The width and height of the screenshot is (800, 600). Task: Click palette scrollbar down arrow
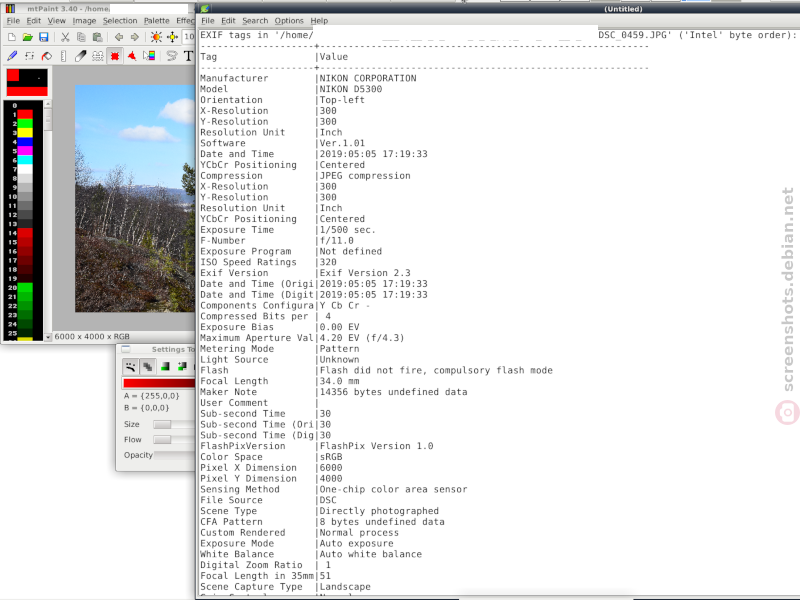[48, 337]
